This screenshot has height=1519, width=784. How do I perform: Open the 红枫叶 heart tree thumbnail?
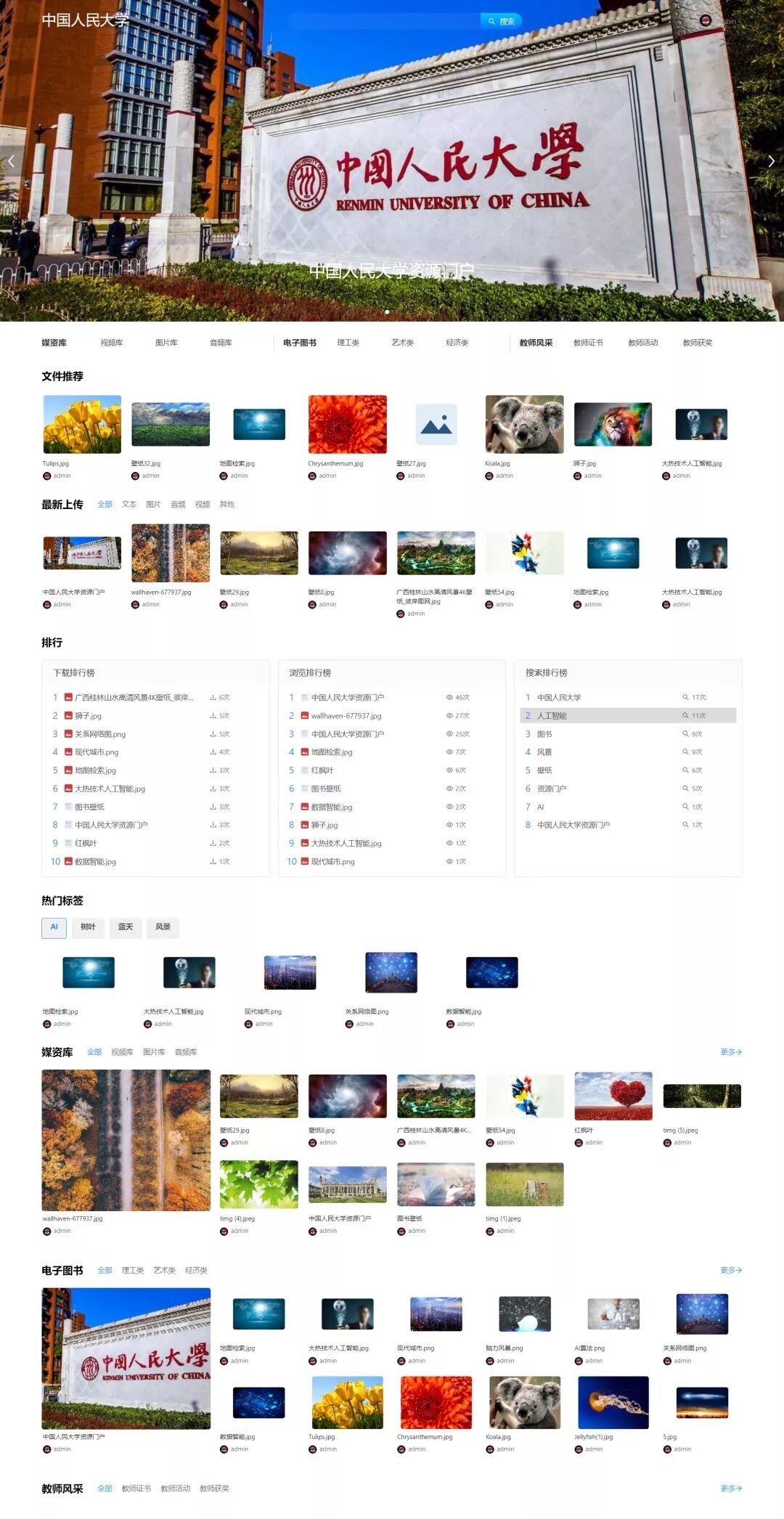pyautogui.click(x=613, y=1096)
